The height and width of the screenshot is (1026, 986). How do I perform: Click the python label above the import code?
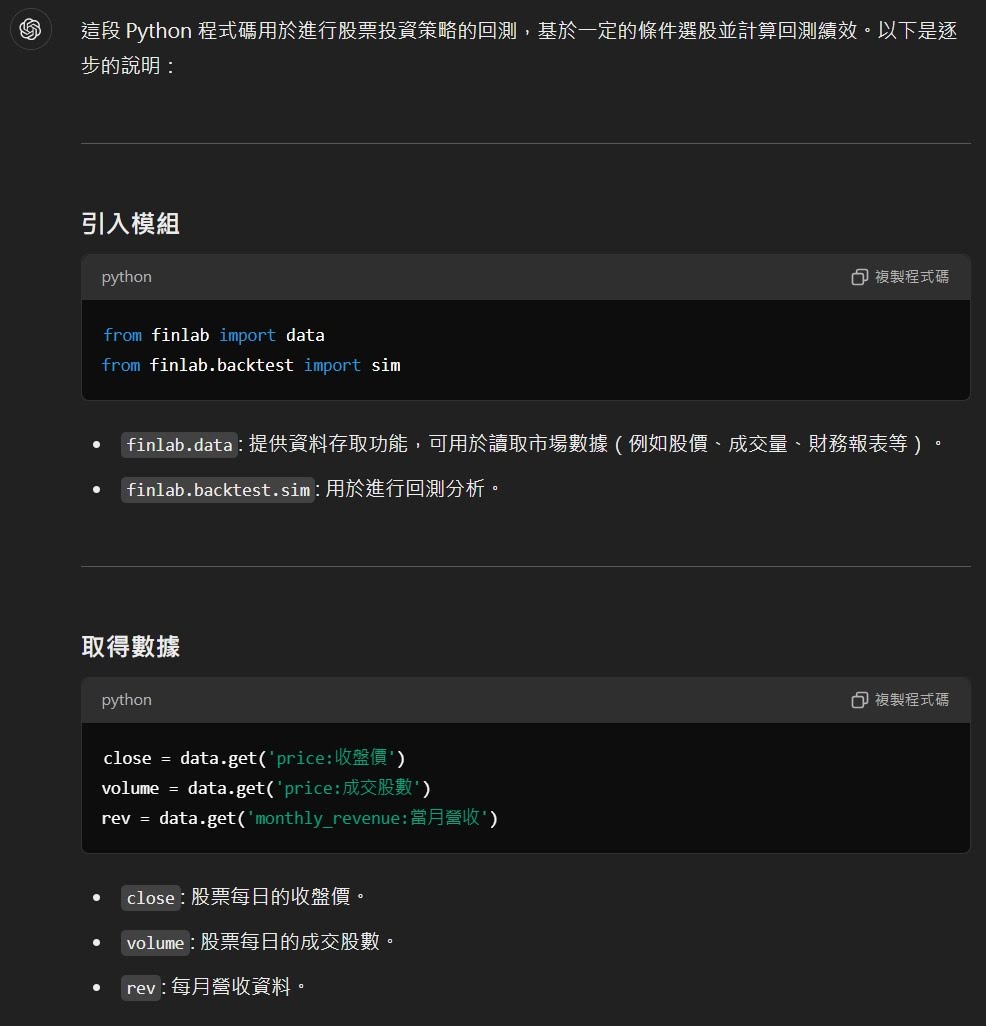[x=126, y=277]
